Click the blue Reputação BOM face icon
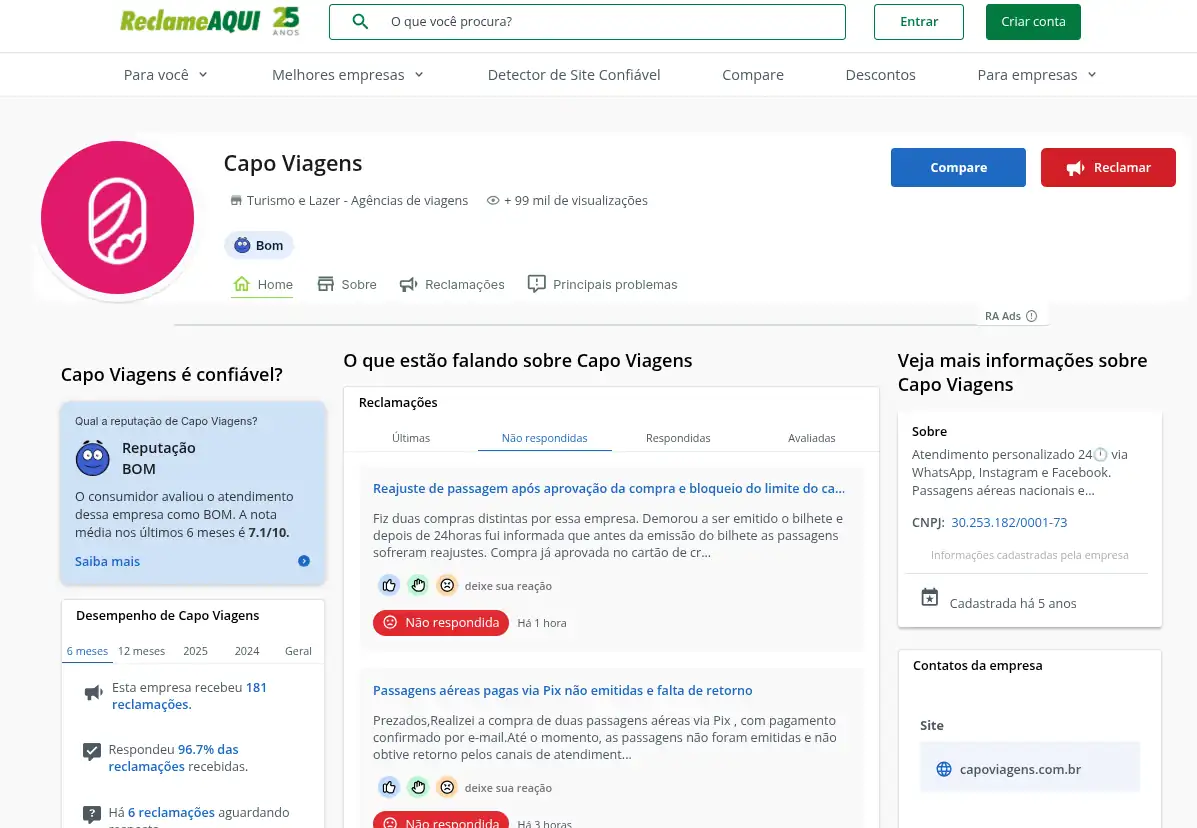Image resolution: width=1197 pixels, height=828 pixels. [x=92, y=458]
